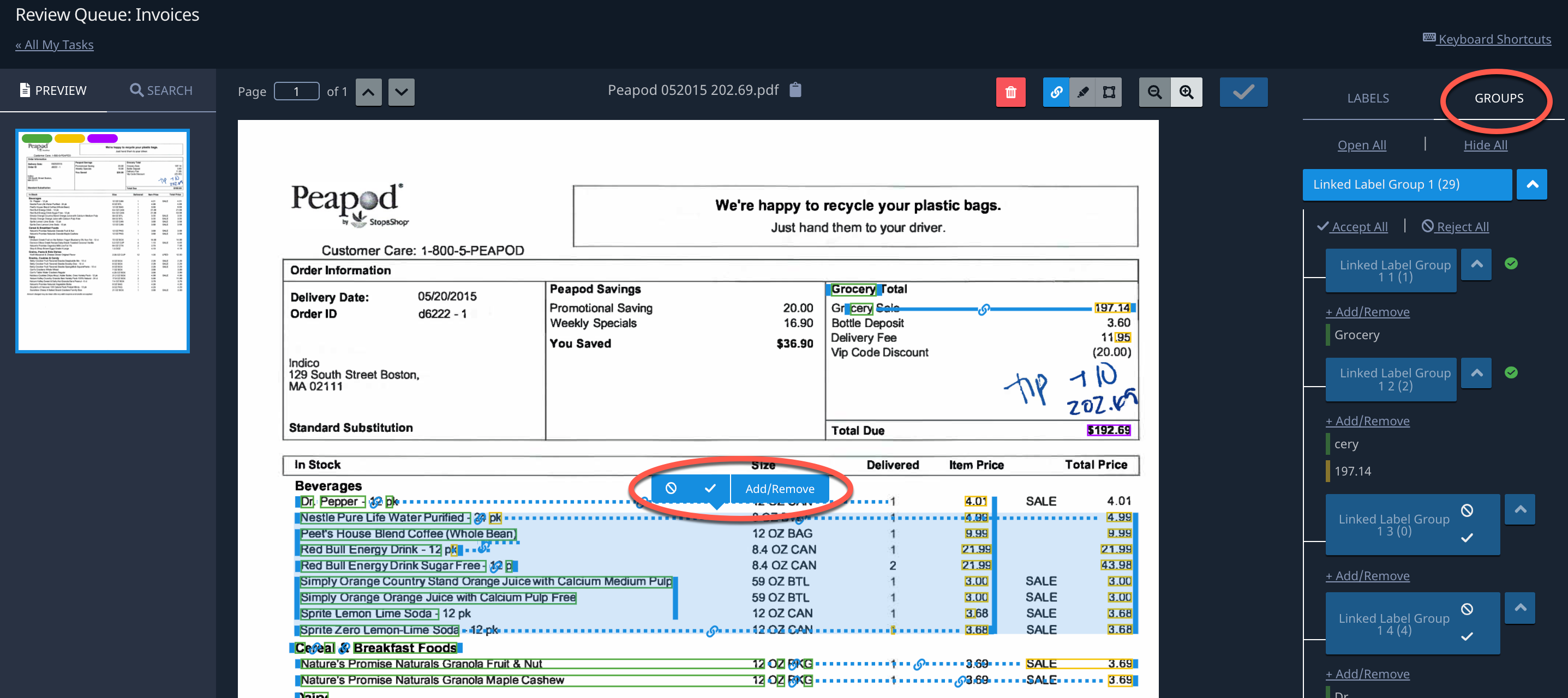Return to All My Tasks
This screenshot has height=698, width=1568.
point(54,45)
